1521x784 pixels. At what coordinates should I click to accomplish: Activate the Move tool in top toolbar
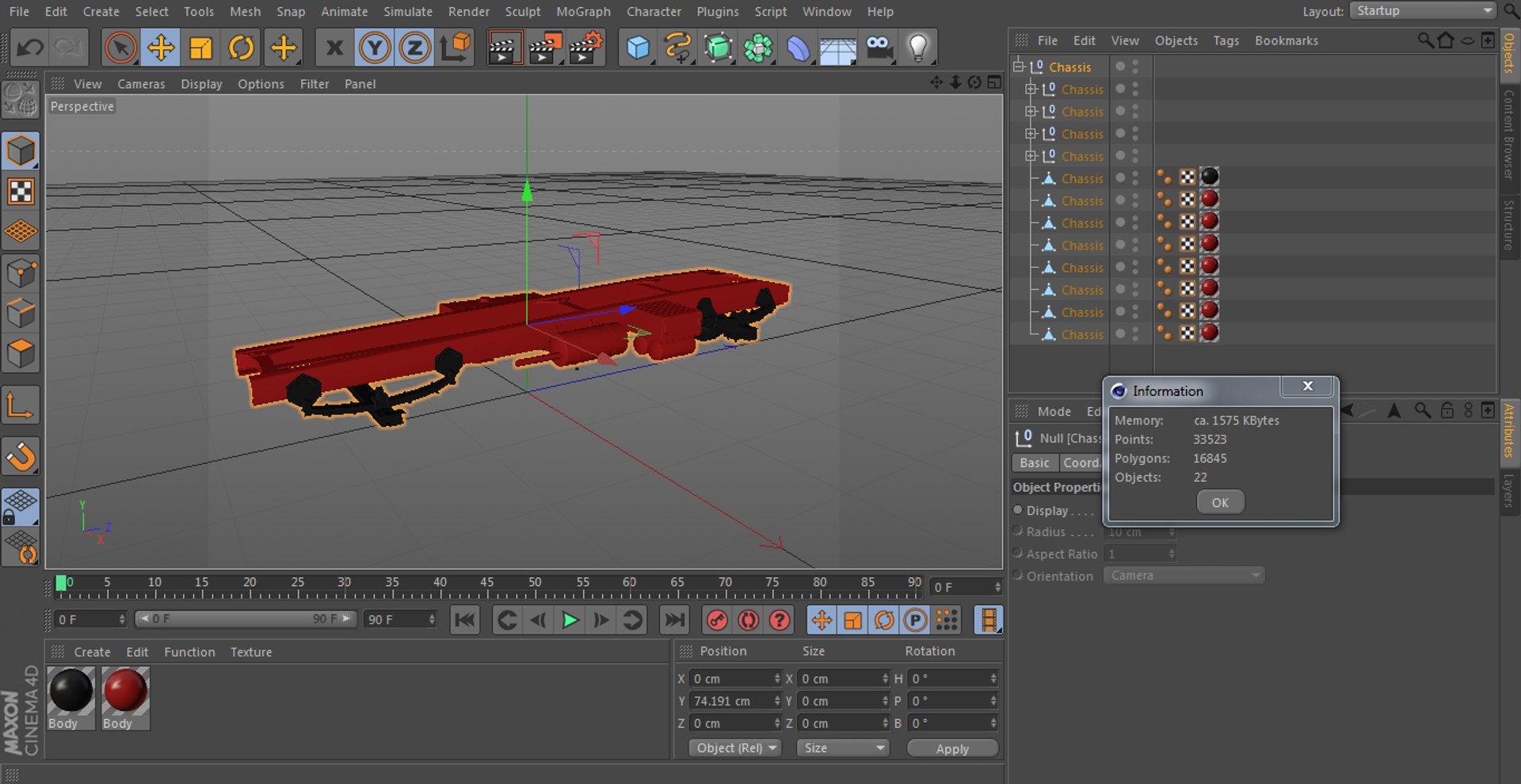pos(161,48)
